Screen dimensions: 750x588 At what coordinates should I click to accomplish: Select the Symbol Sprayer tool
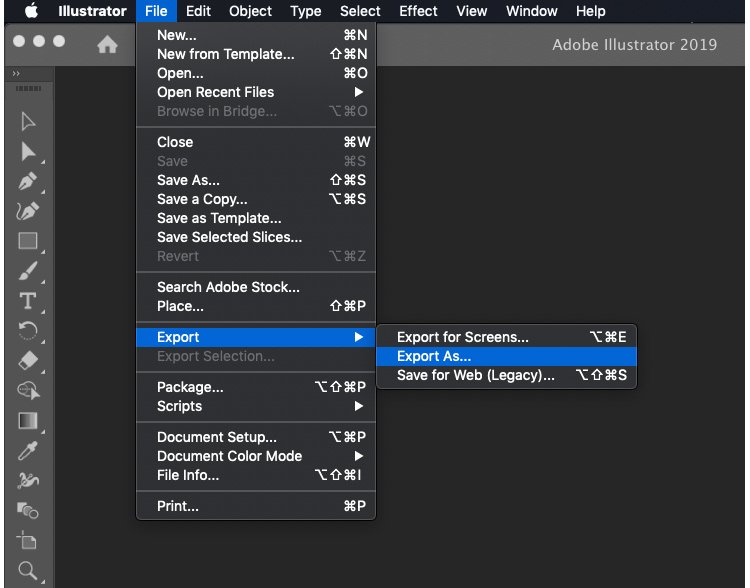click(x=28, y=480)
